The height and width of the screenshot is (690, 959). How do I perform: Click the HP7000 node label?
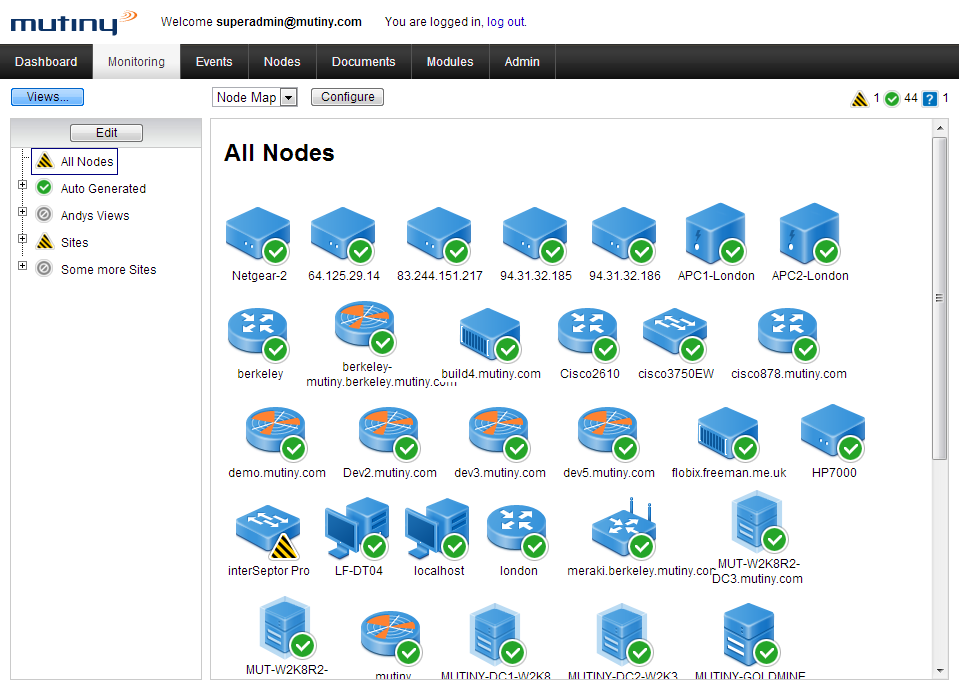(x=834, y=473)
